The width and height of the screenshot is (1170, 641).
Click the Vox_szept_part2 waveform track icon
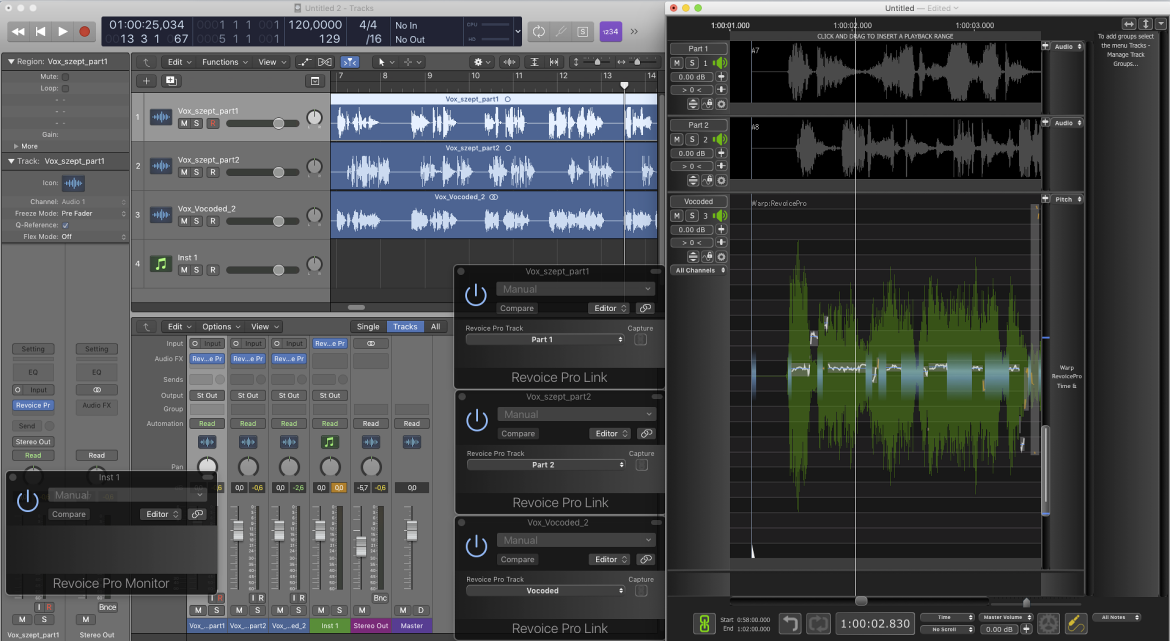pos(160,166)
